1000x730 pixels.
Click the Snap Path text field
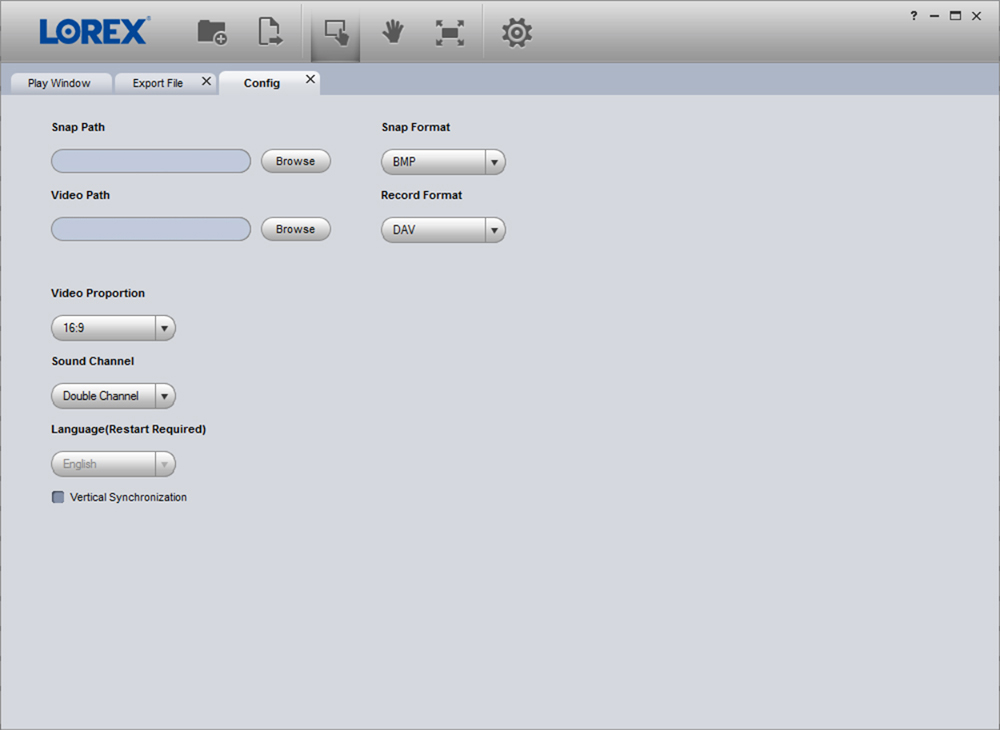point(151,161)
